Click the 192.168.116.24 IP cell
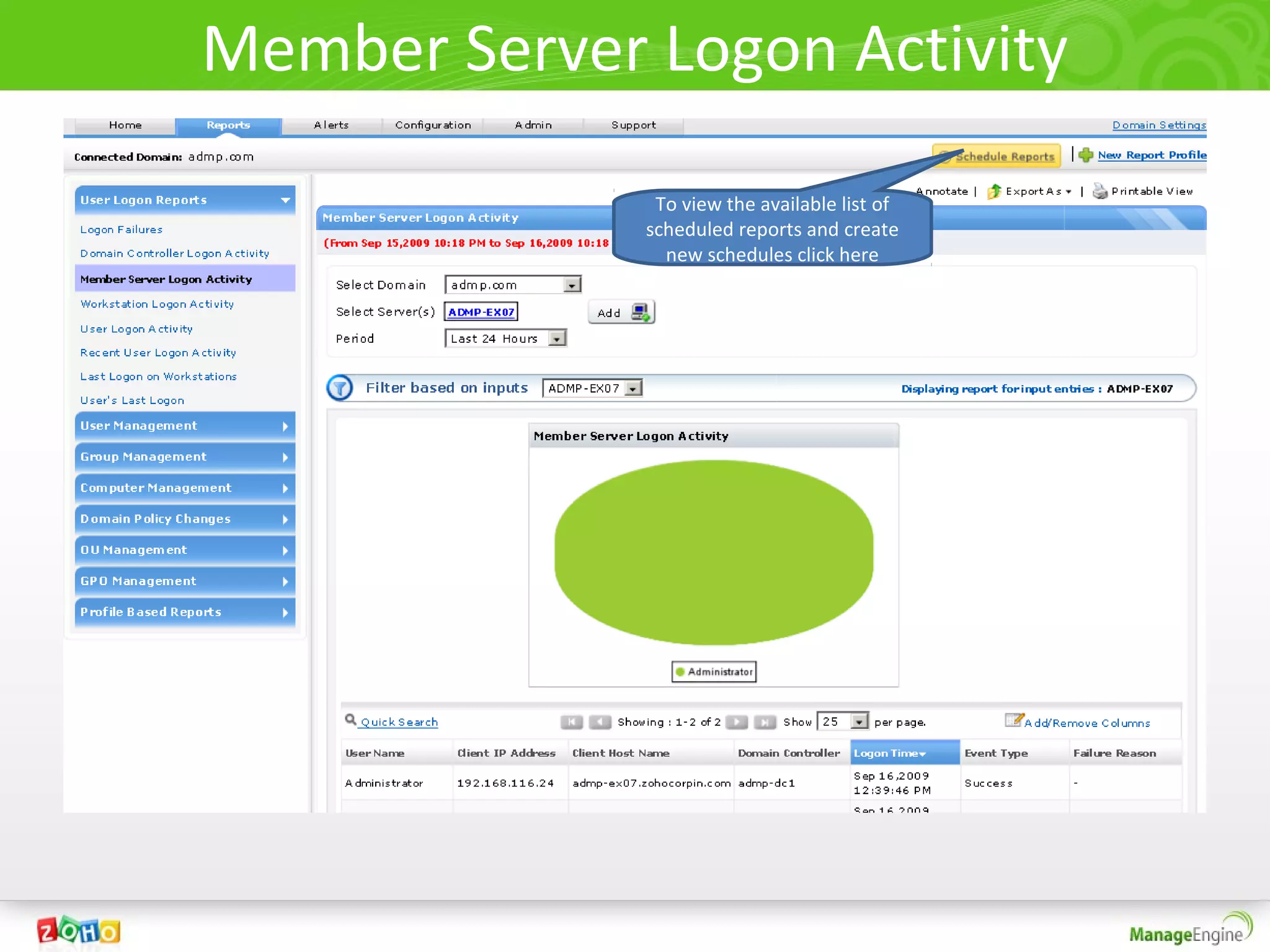This screenshot has height=952, width=1270. tap(505, 783)
